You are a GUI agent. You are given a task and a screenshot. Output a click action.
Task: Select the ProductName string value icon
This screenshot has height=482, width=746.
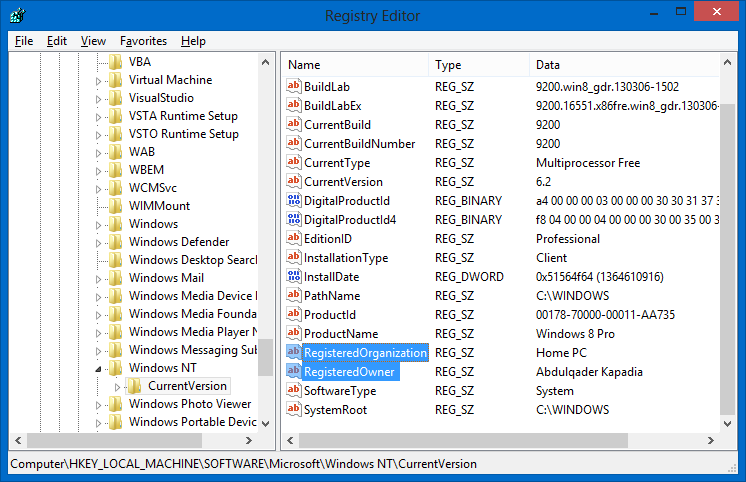pos(294,334)
